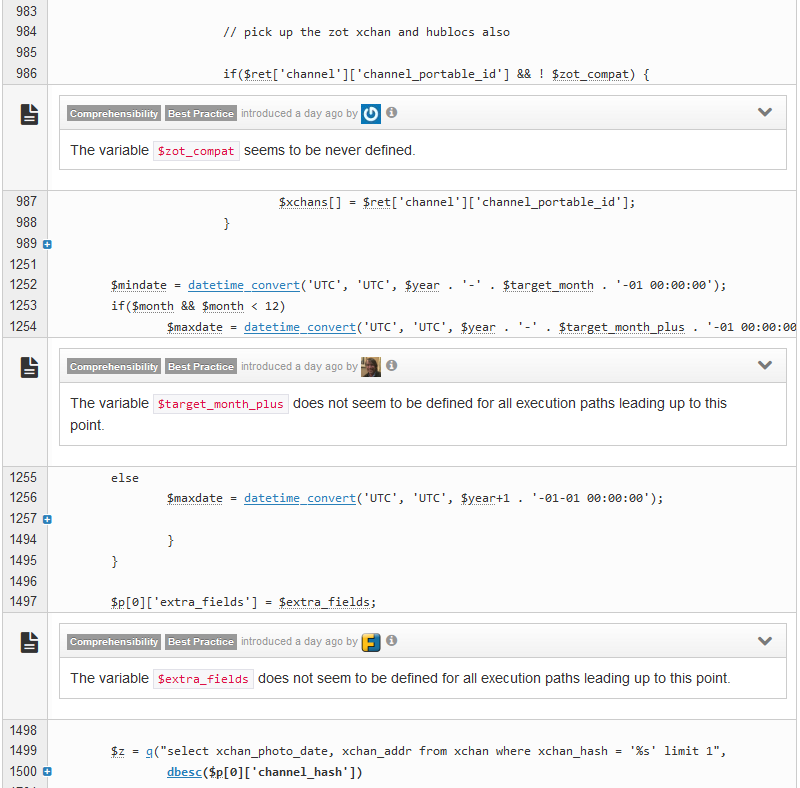Select the Best Practice tag on second issue
Screen dimensions: 800x788
(x=201, y=367)
